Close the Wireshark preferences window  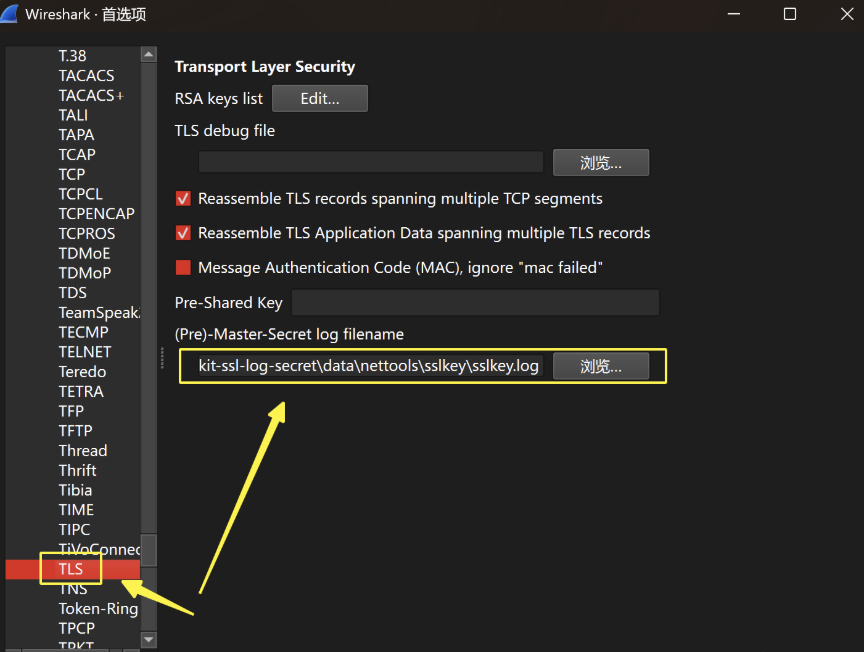click(847, 14)
